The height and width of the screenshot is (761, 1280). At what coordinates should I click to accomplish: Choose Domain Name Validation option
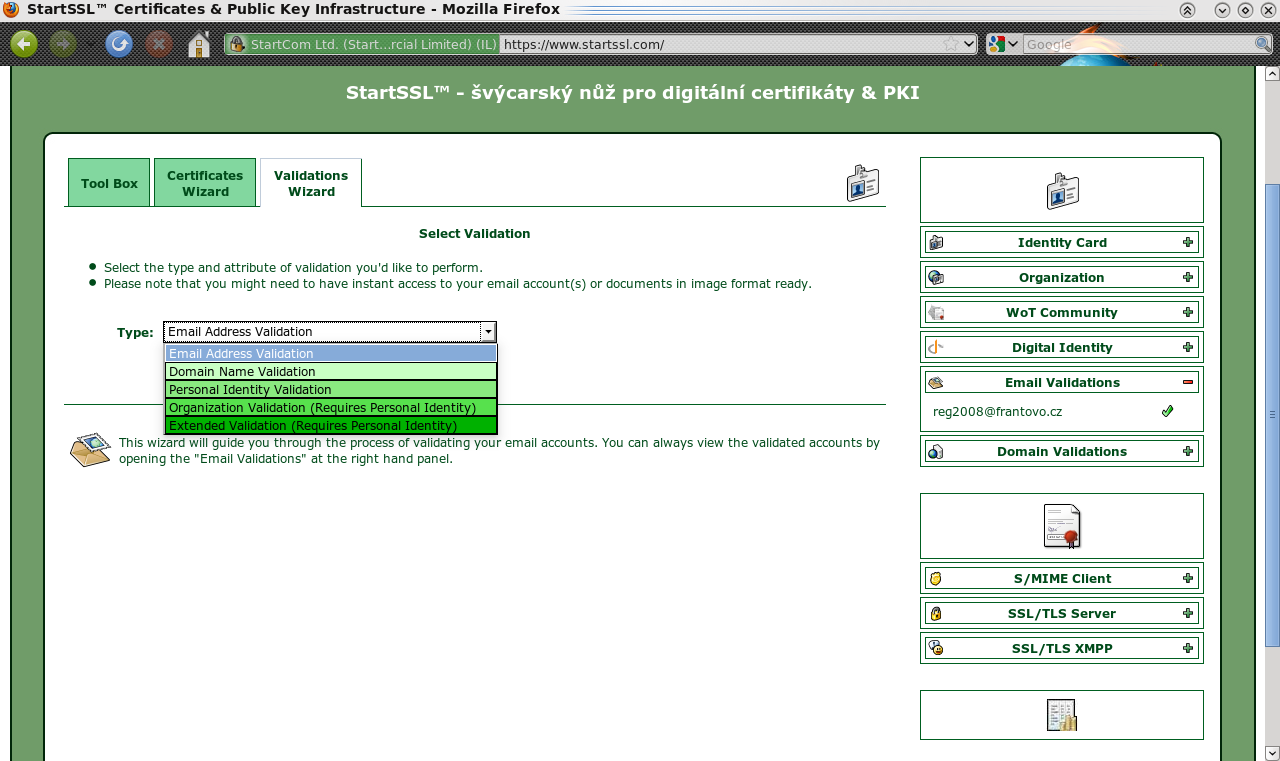pos(331,371)
